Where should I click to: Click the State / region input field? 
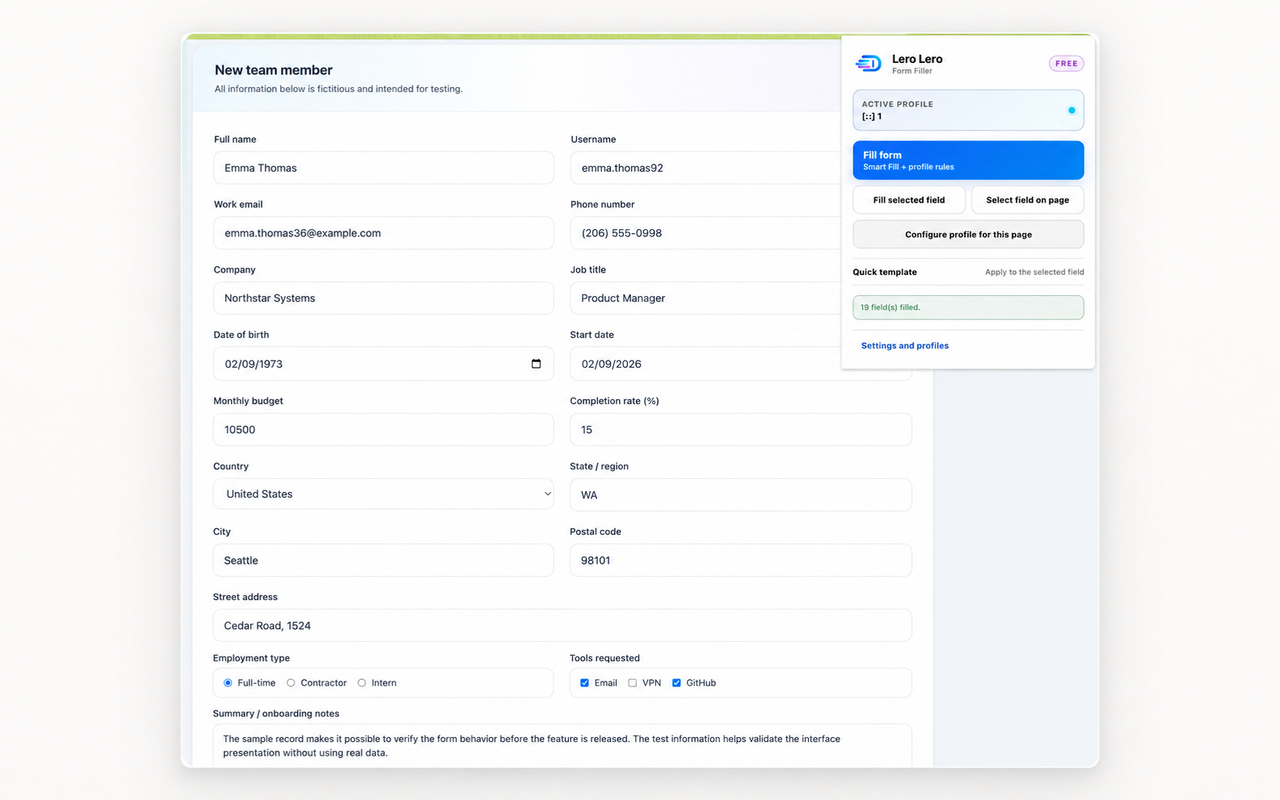click(x=741, y=495)
